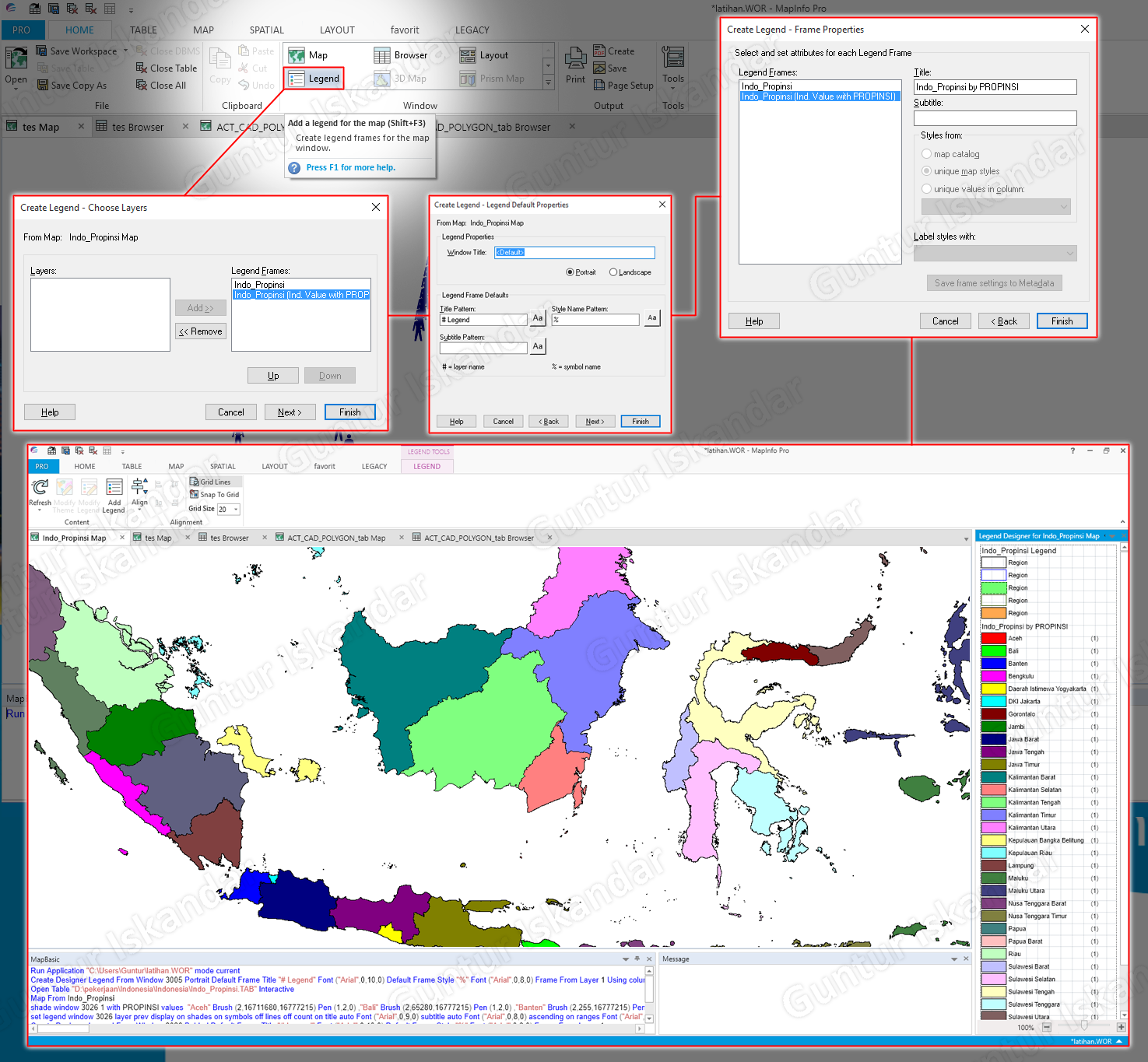Click Close Table in the File group
Screen dimensions: 1148x1062
(167, 68)
